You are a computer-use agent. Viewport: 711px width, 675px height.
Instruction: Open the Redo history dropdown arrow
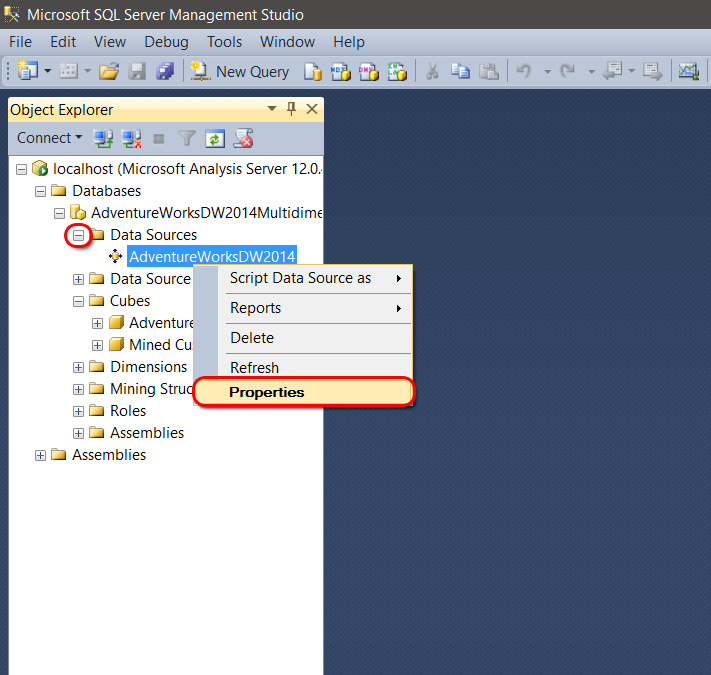tap(591, 71)
